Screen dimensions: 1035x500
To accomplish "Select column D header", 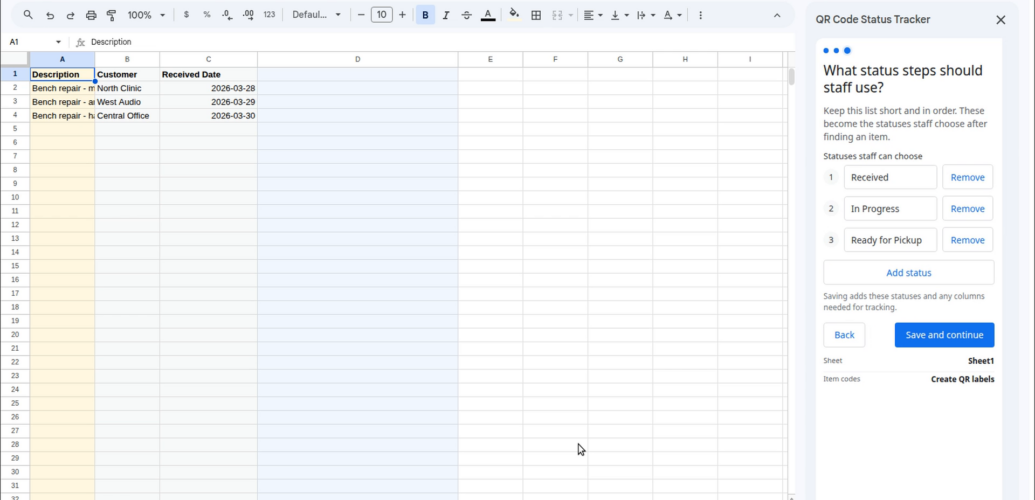I will [x=357, y=59].
